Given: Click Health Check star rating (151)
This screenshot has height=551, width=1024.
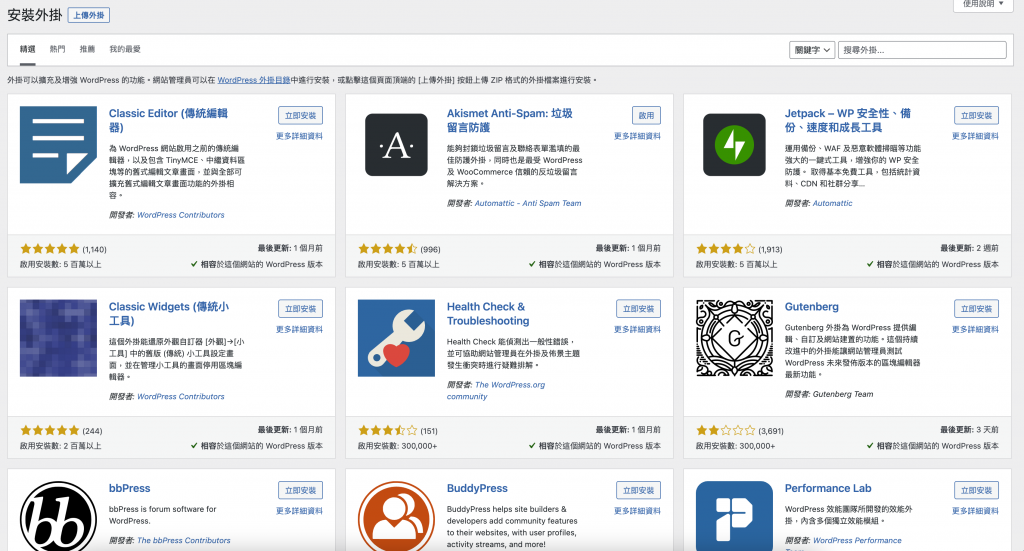Looking at the screenshot, I should (388, 430).
